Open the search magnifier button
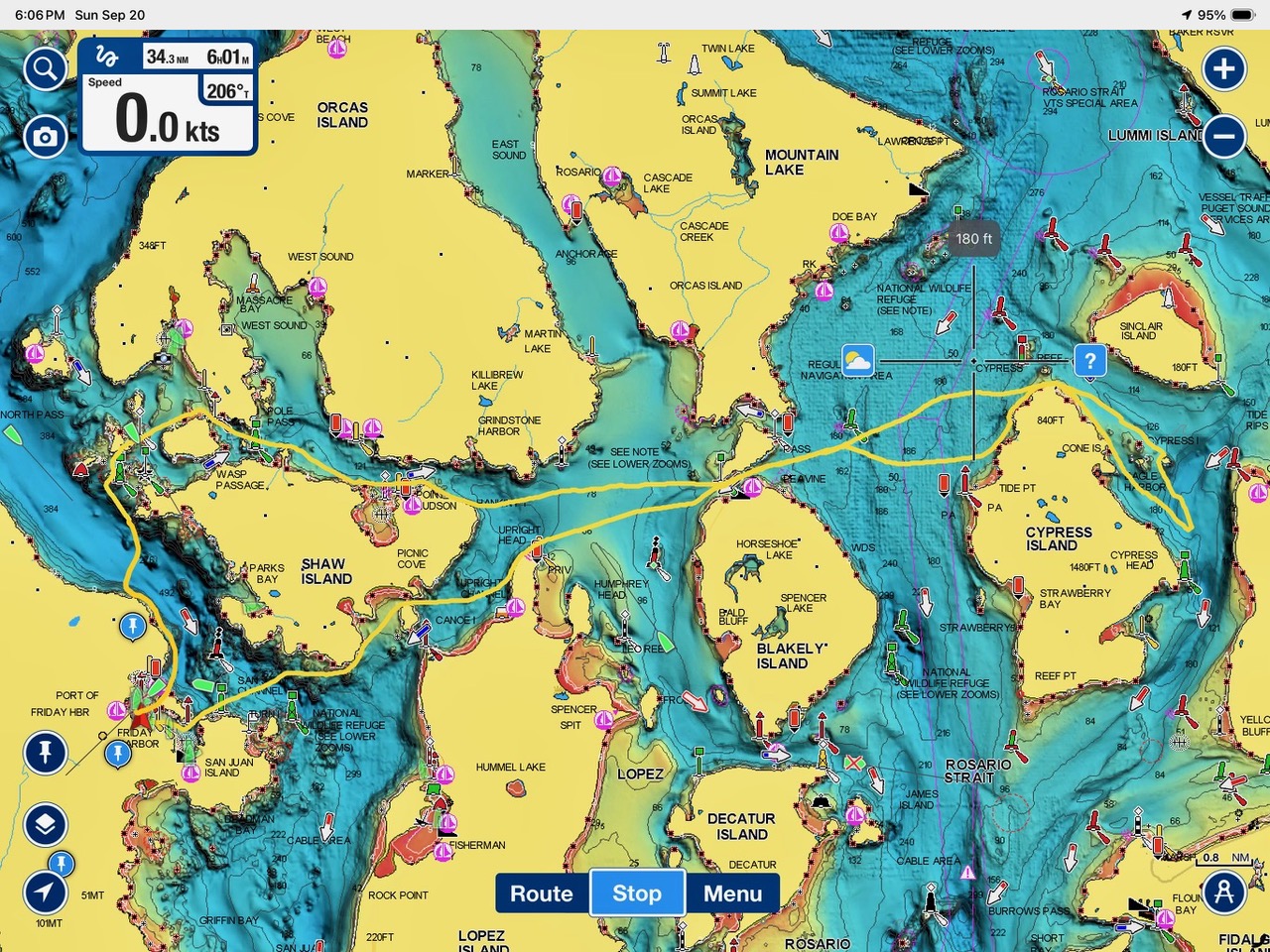The width and height of the screenshot is (1270, 952). (45, 70)
